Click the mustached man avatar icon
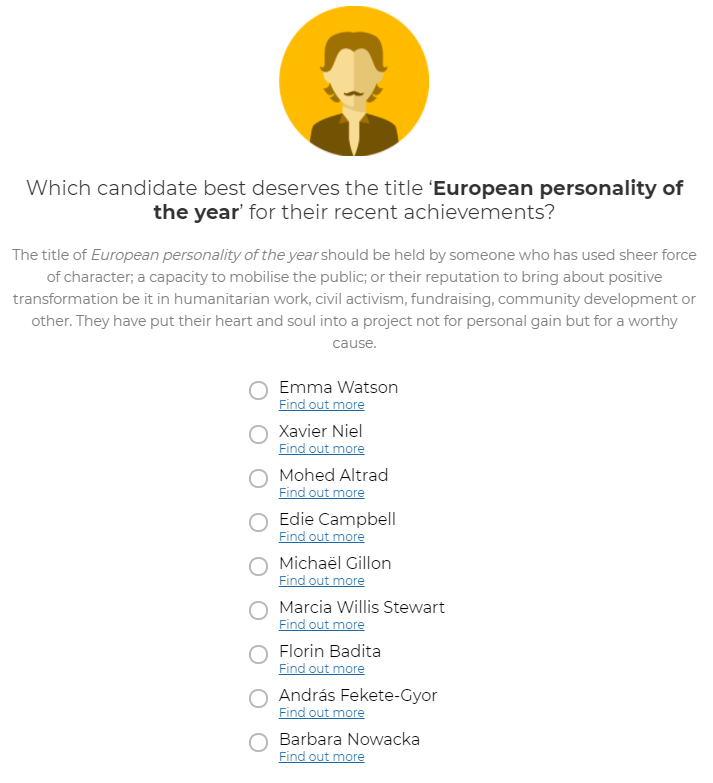 click(354, 82)
